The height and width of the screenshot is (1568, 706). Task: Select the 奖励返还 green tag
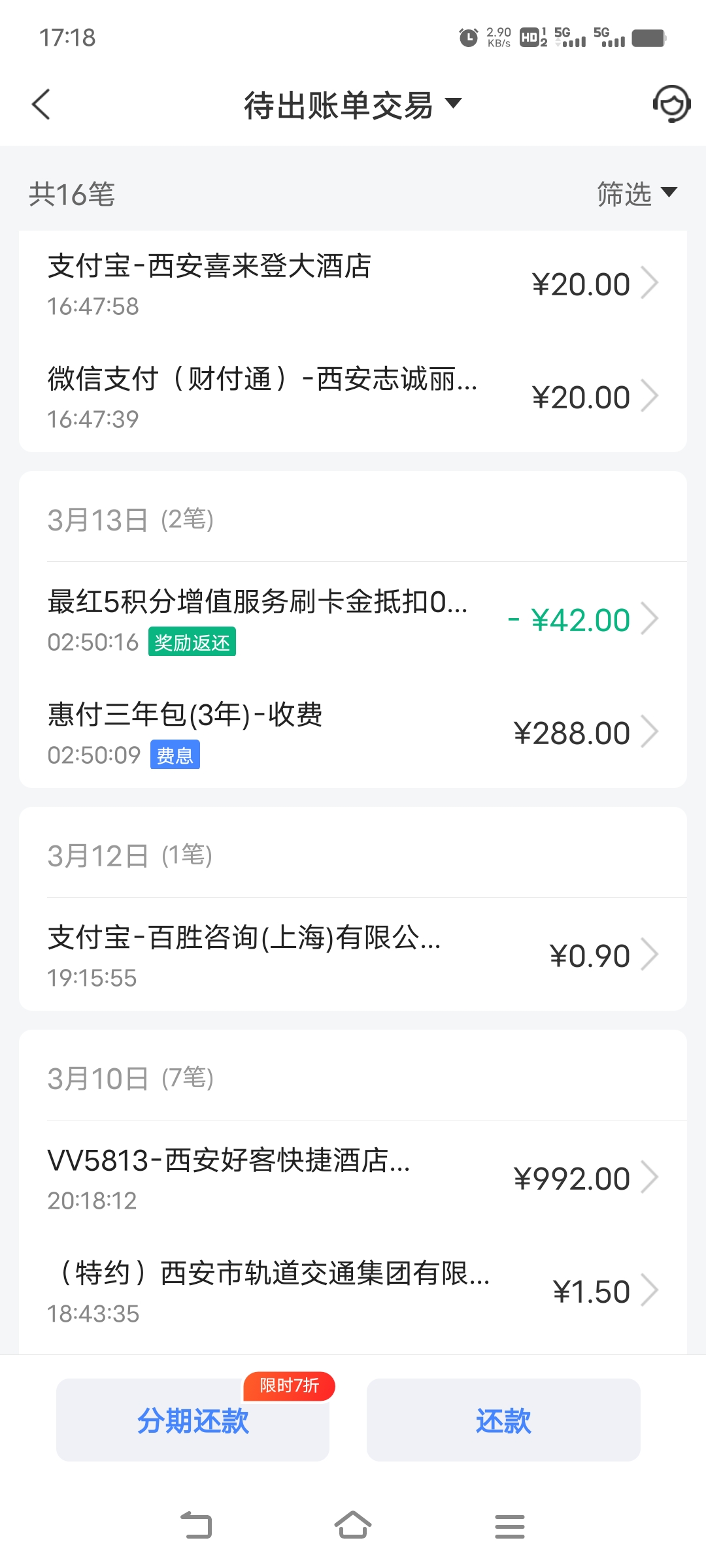pyautogui.click(x=192, y=642)
